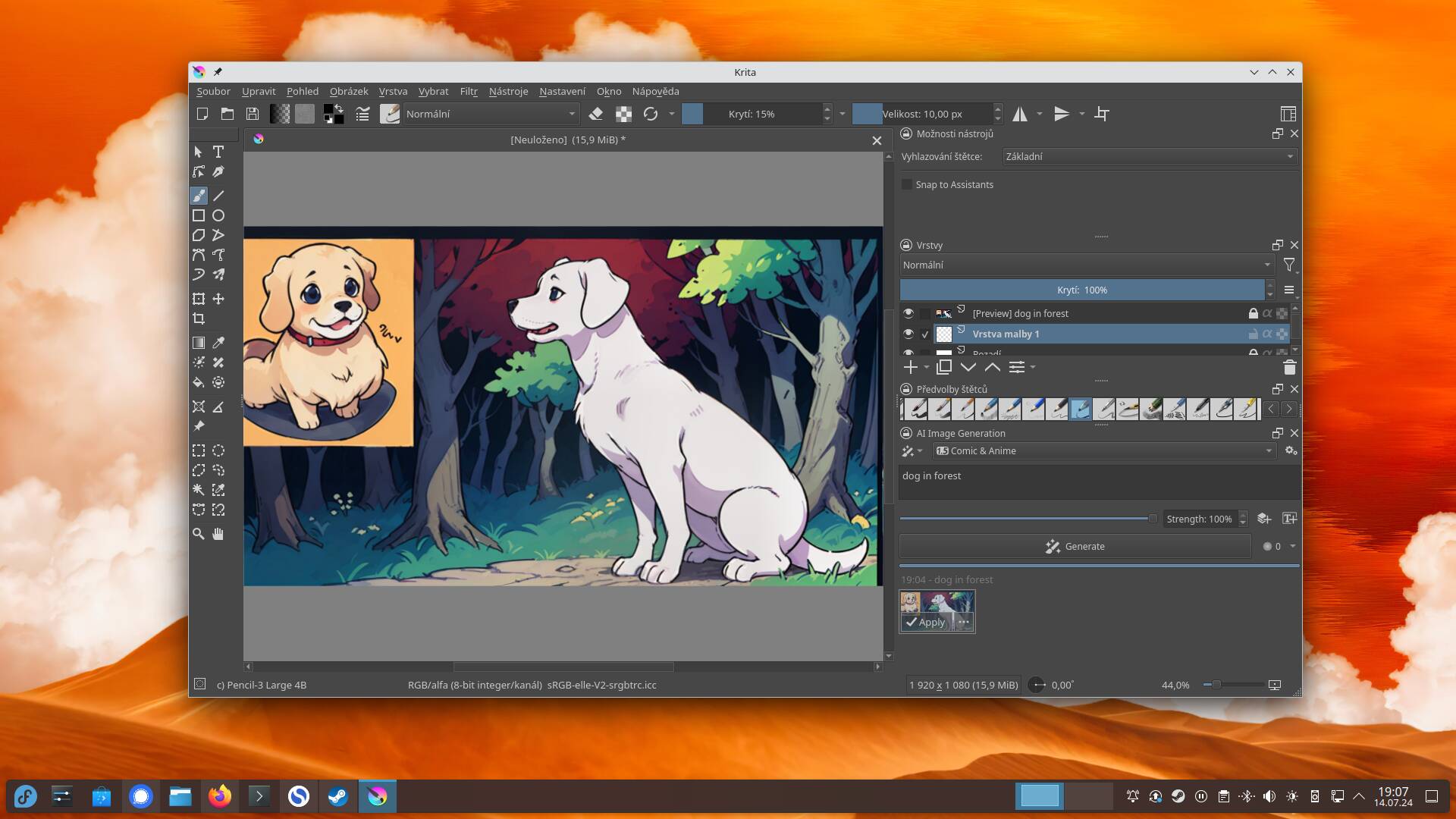1456x819 pixels.
Task: Select the Pan hand tool
Action: (x=218, y=534)
